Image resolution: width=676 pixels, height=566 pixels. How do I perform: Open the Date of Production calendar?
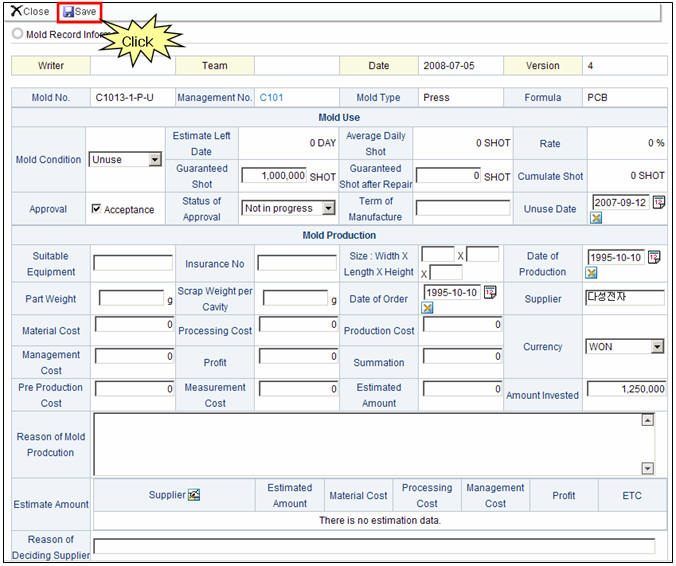[x=654, y=257]
